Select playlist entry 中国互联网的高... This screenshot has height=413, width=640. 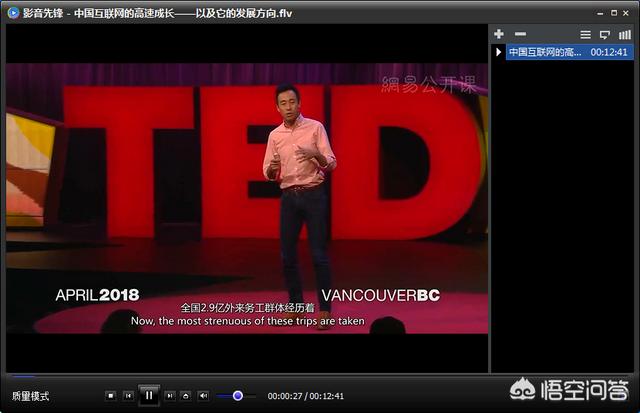pyautogui.click(x=570, y=52)
